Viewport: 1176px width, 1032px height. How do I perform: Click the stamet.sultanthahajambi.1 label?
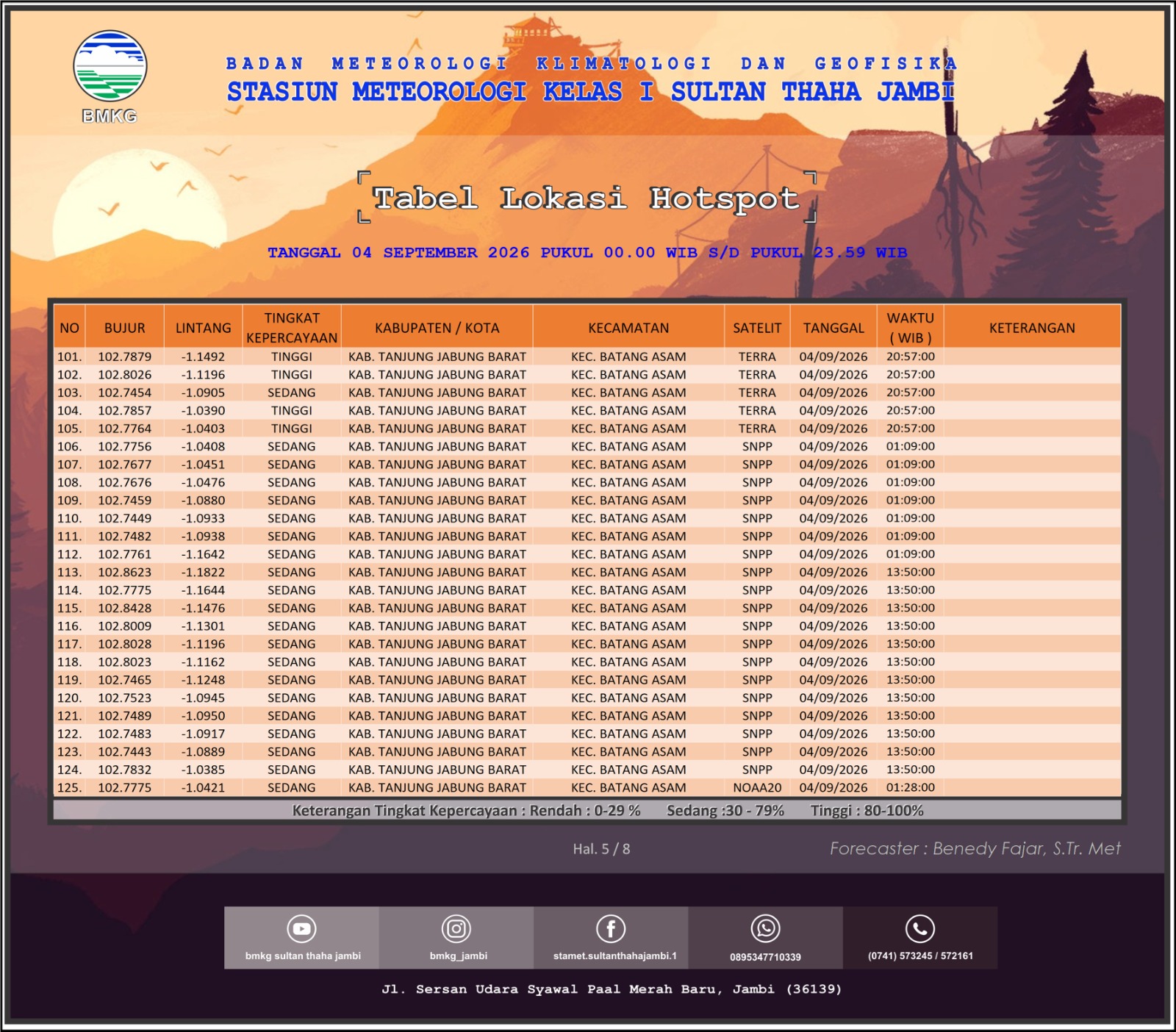pos(615,956)
